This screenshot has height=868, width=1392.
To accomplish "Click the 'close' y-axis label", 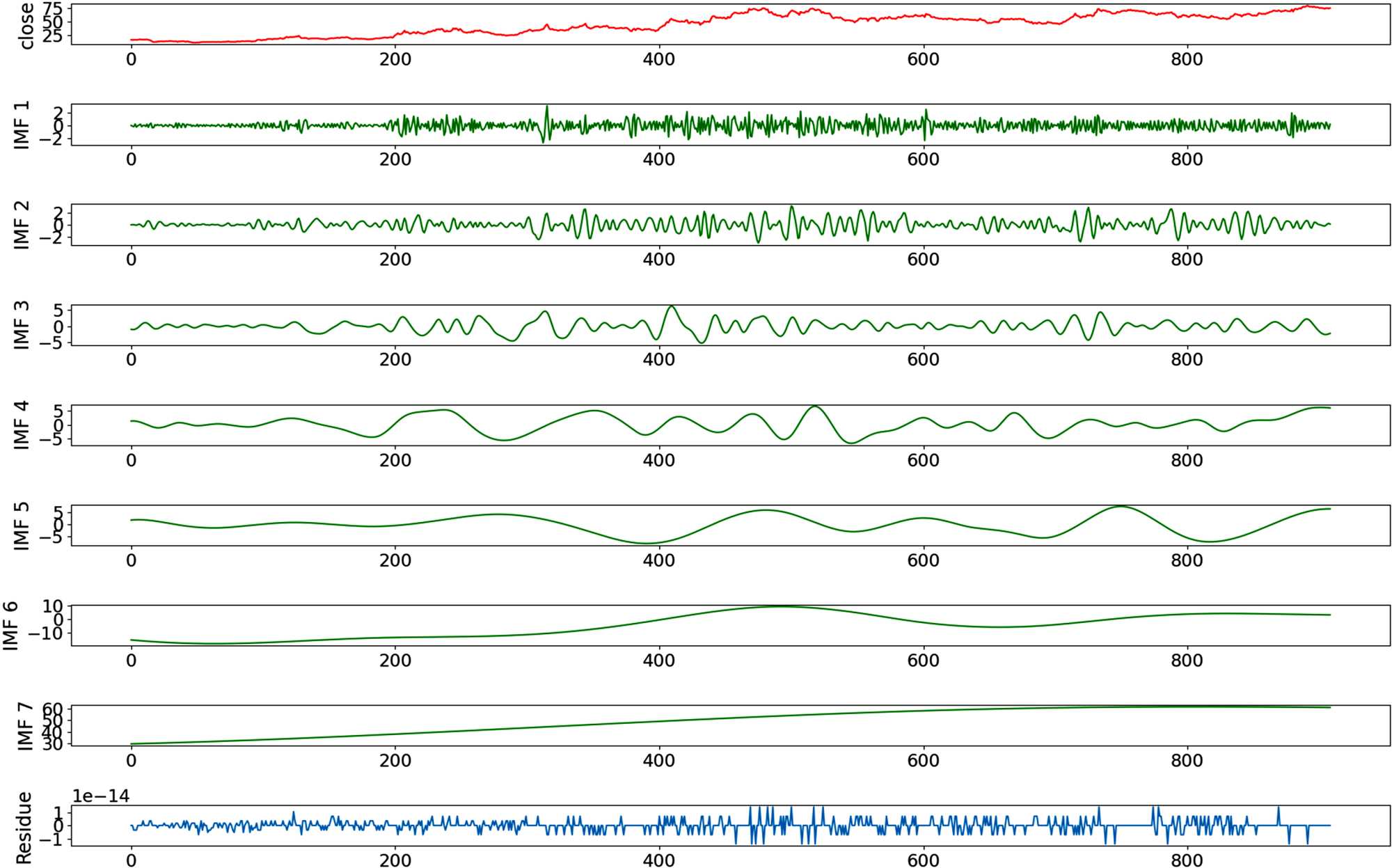I will click(x=26, y=26).
